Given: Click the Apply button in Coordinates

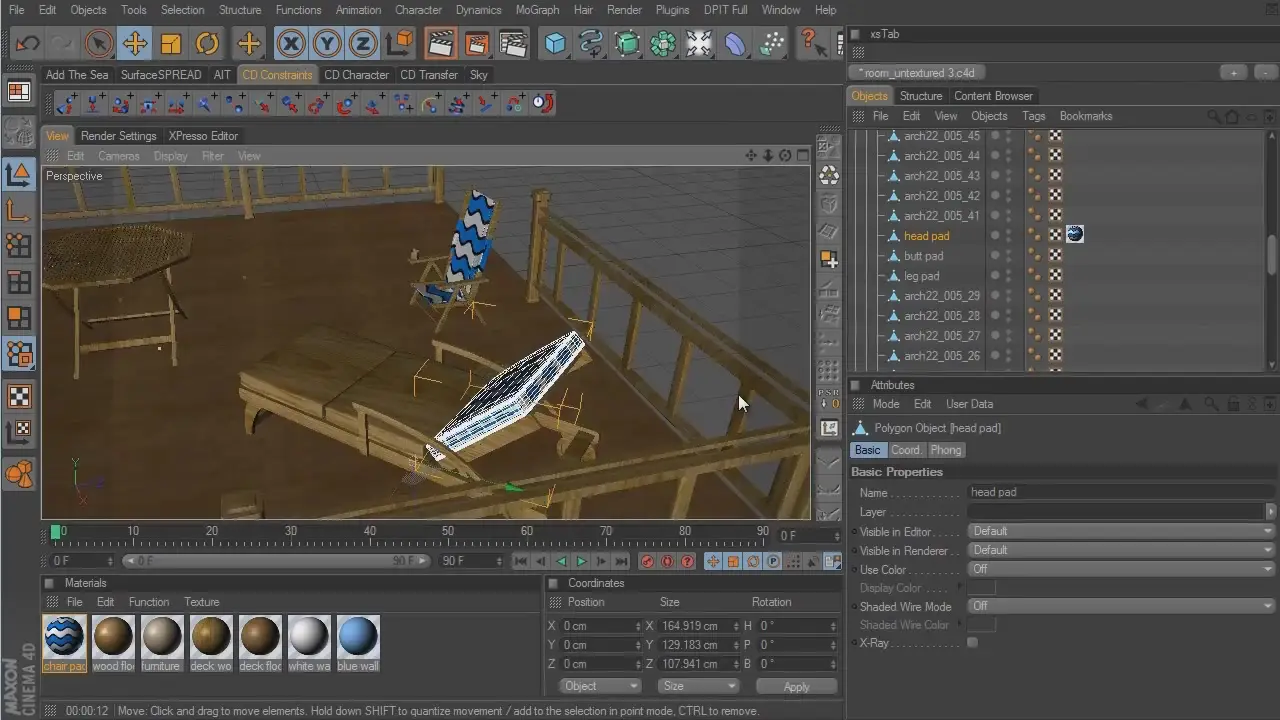Looking at the screenshot, I should [x=796, y=687].
